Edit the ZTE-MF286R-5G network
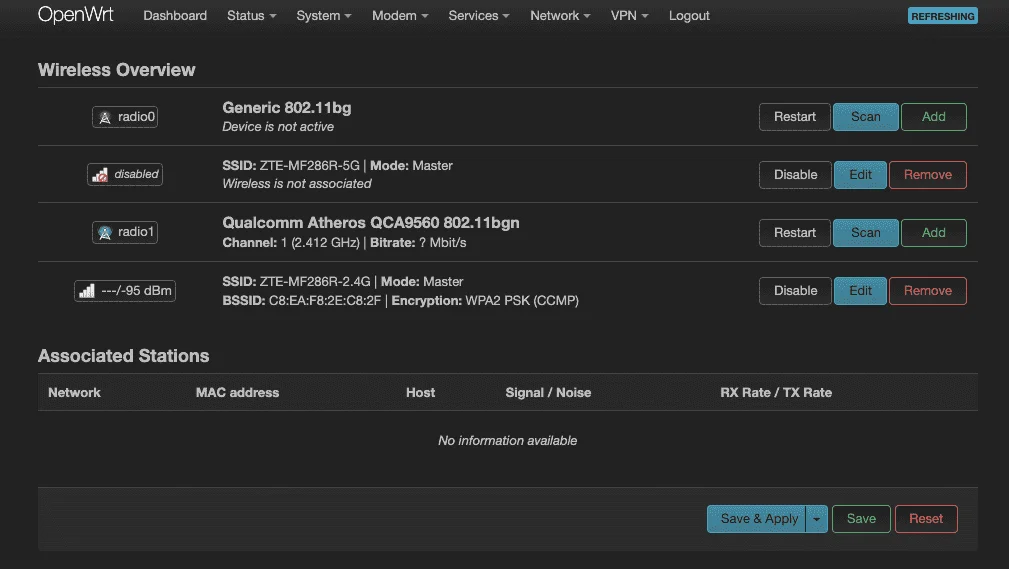 pos(860,174)
